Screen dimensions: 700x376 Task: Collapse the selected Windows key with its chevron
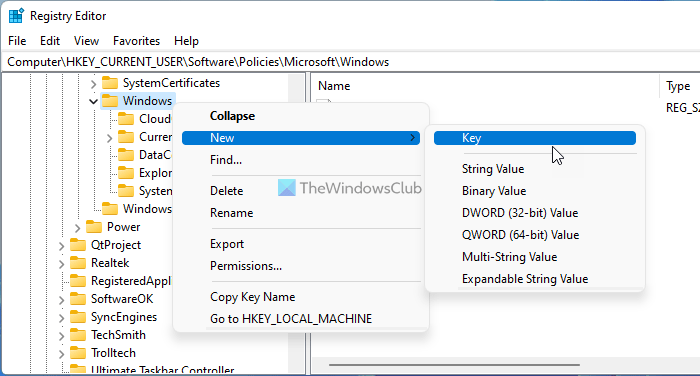point(93,102)
